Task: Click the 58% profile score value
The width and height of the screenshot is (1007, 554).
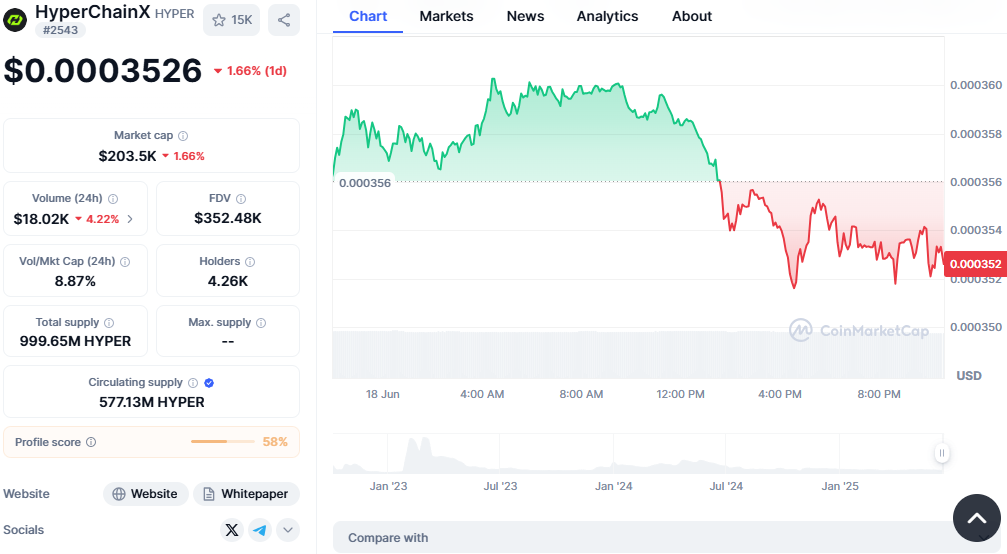Action: click(275, 442)
